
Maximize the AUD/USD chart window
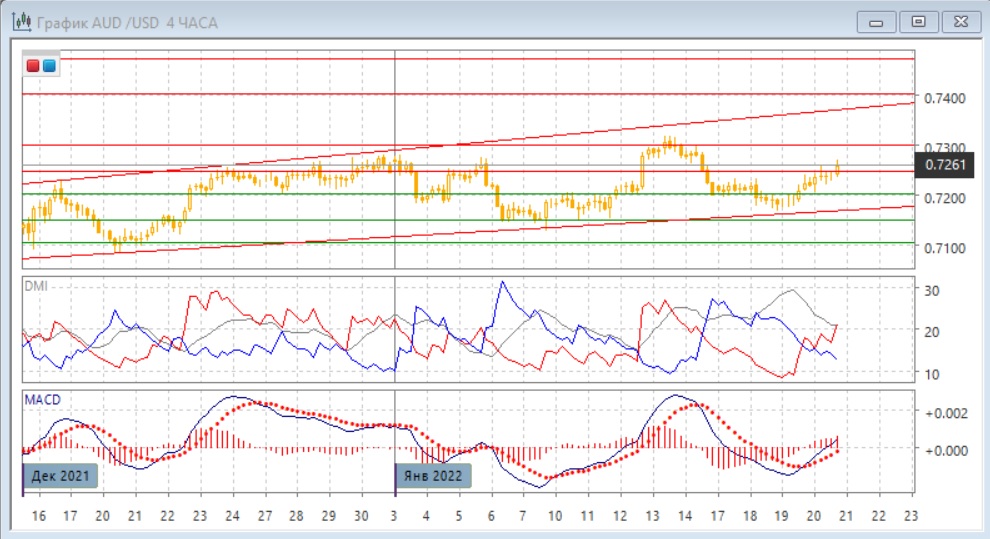pyautogui.click(x=918, y=21)
